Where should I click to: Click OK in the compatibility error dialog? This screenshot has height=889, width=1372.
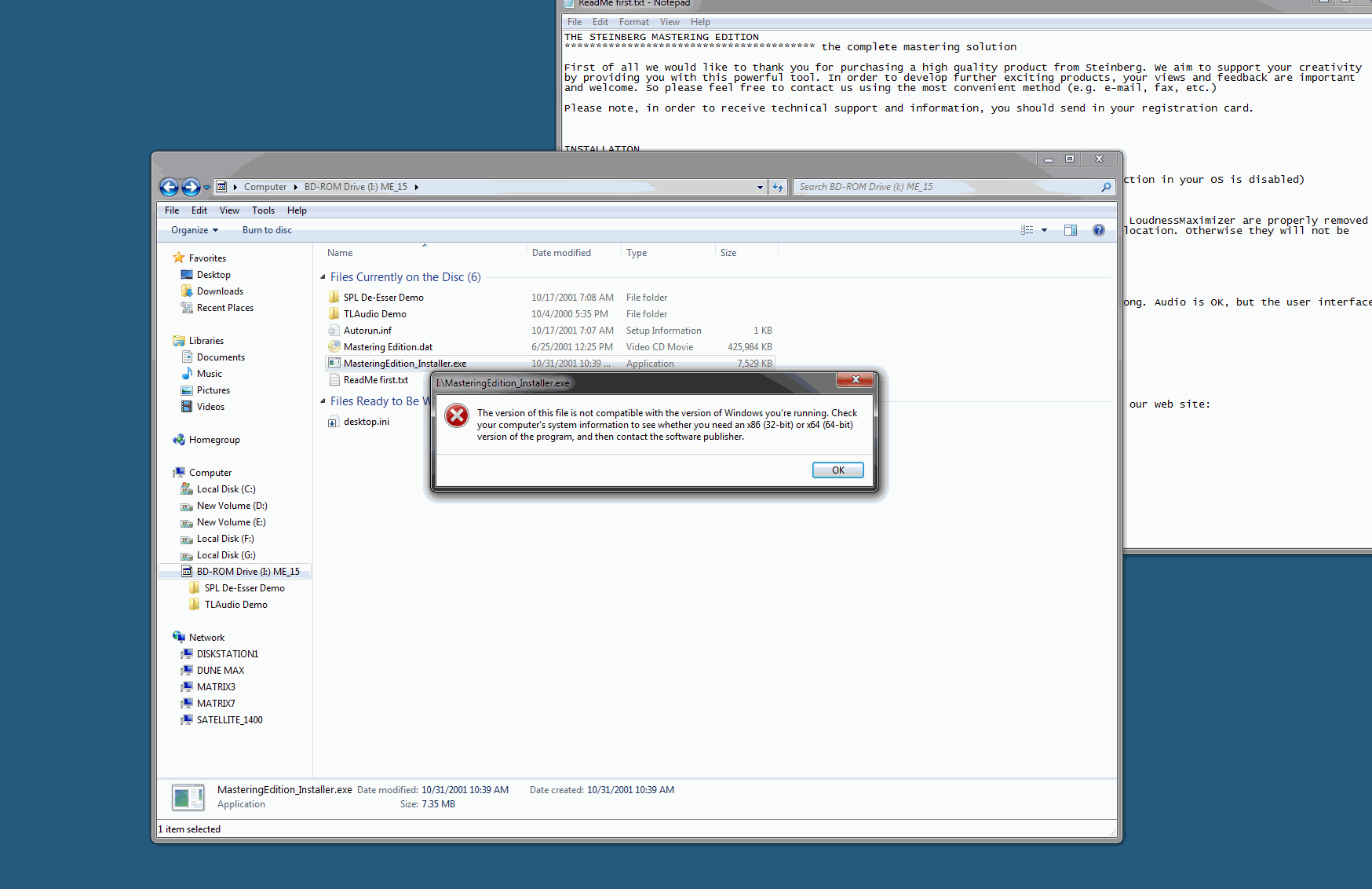(838, 470)
